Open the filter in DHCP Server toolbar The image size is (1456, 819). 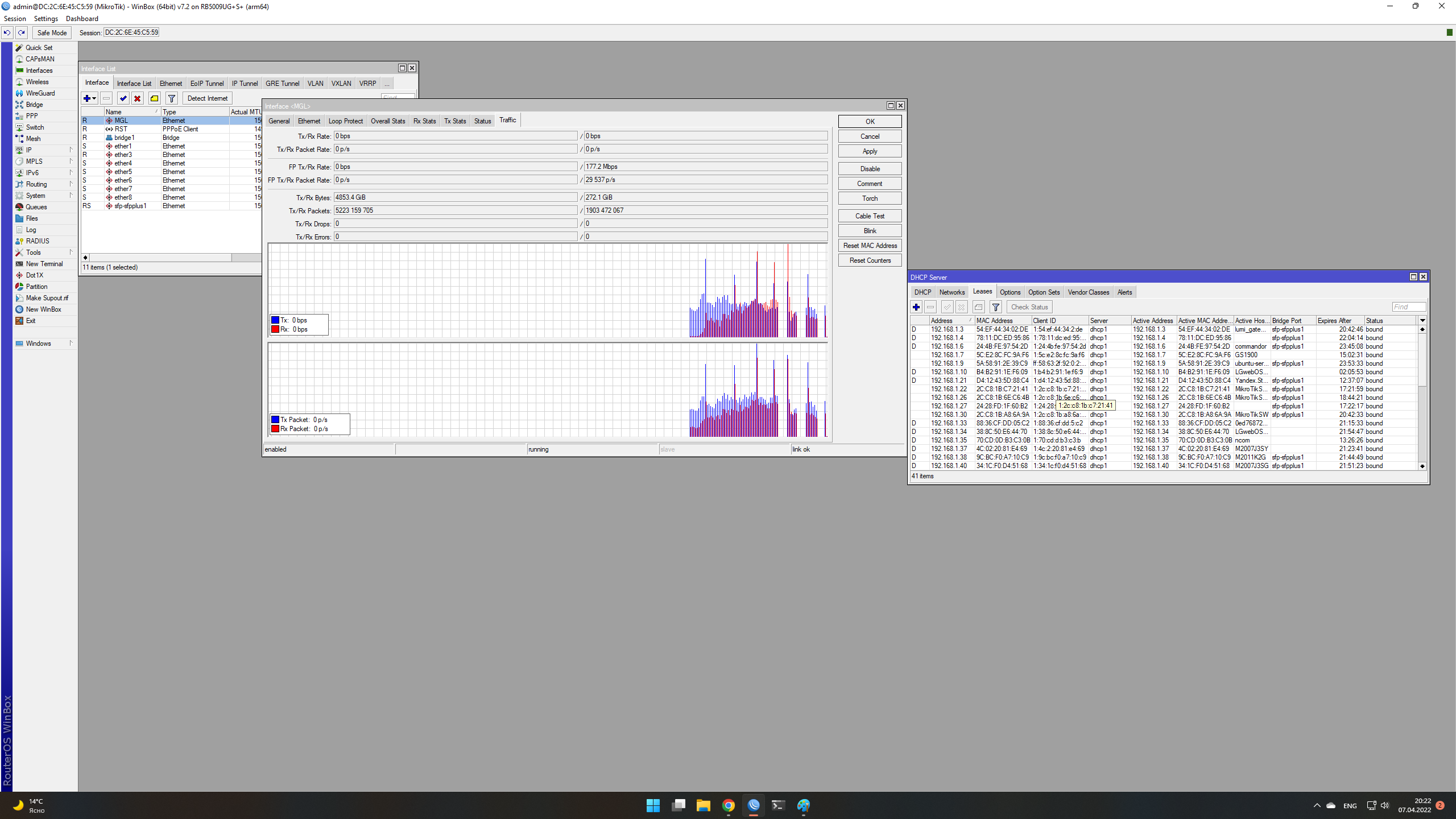995,307
